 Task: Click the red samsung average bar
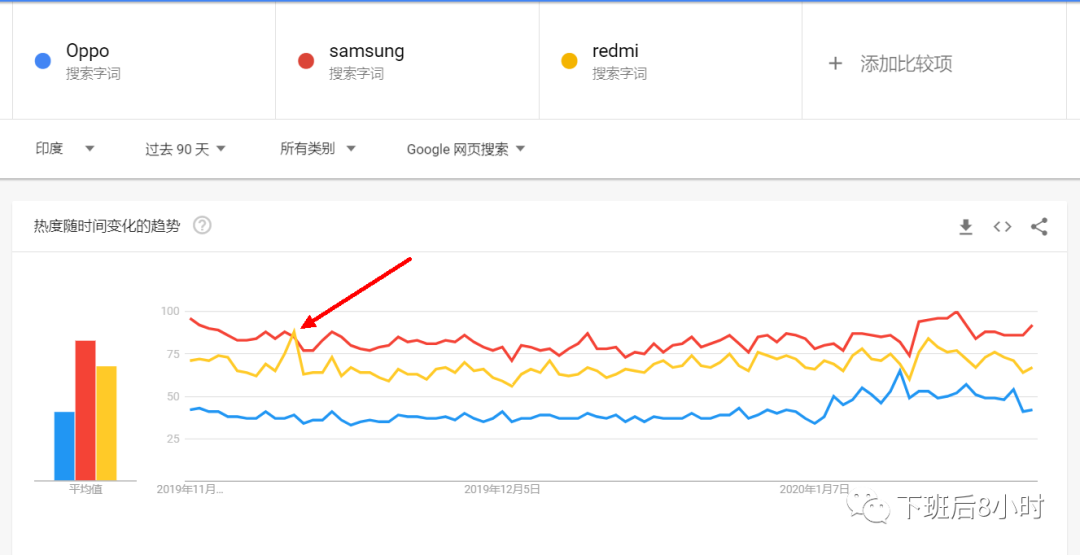(85, 410)
